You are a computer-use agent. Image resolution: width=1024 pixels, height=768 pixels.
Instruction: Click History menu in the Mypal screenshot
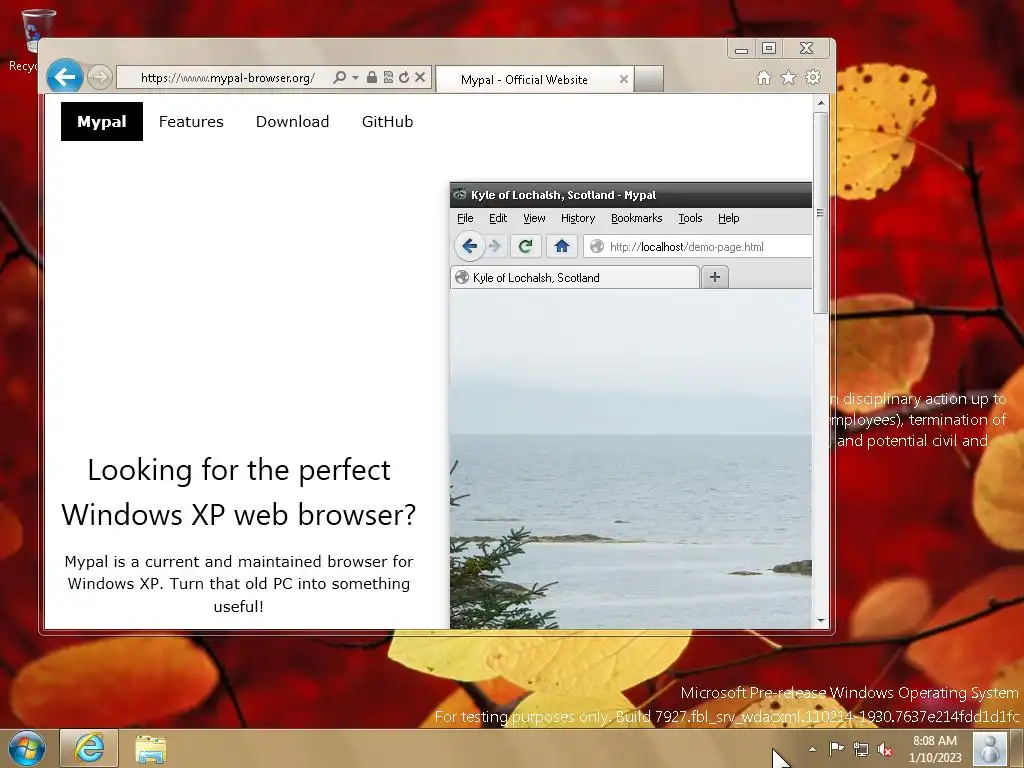point(578,218)
